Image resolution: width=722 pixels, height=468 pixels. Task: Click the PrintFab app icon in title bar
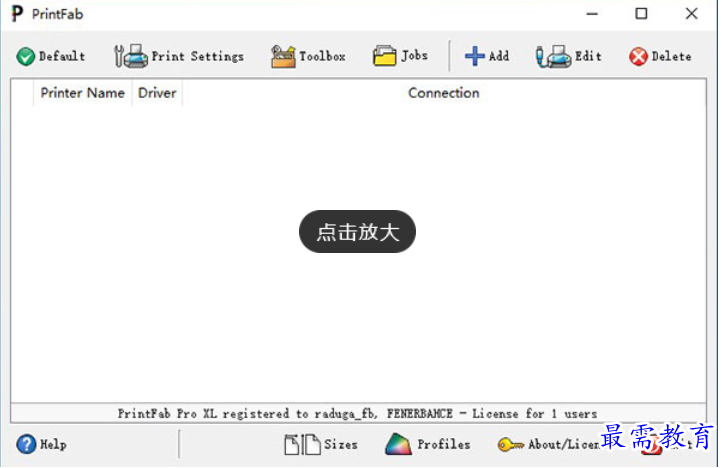pyautogui.click(x=17, y=14)
